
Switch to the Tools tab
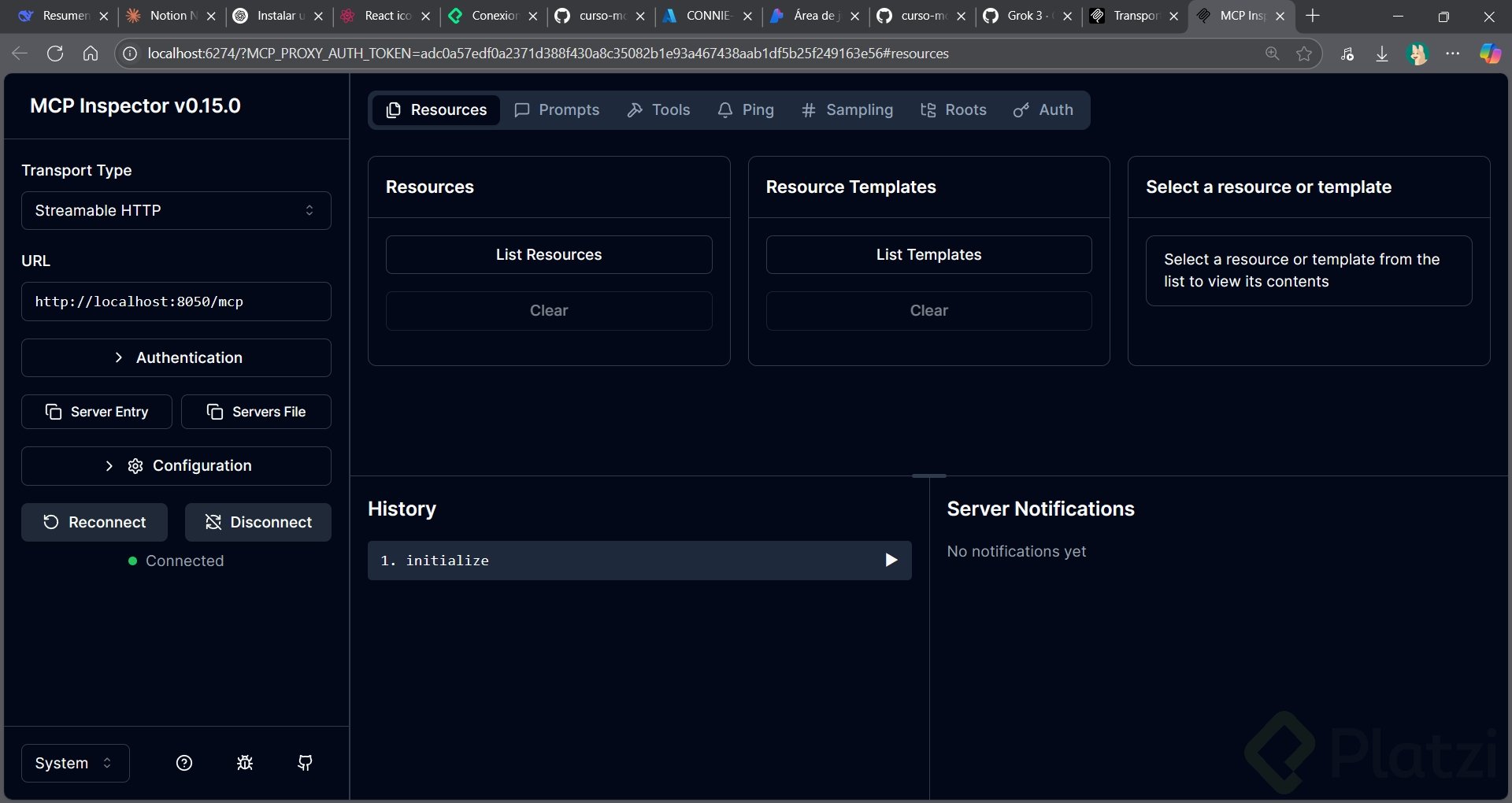coord(658,110)
